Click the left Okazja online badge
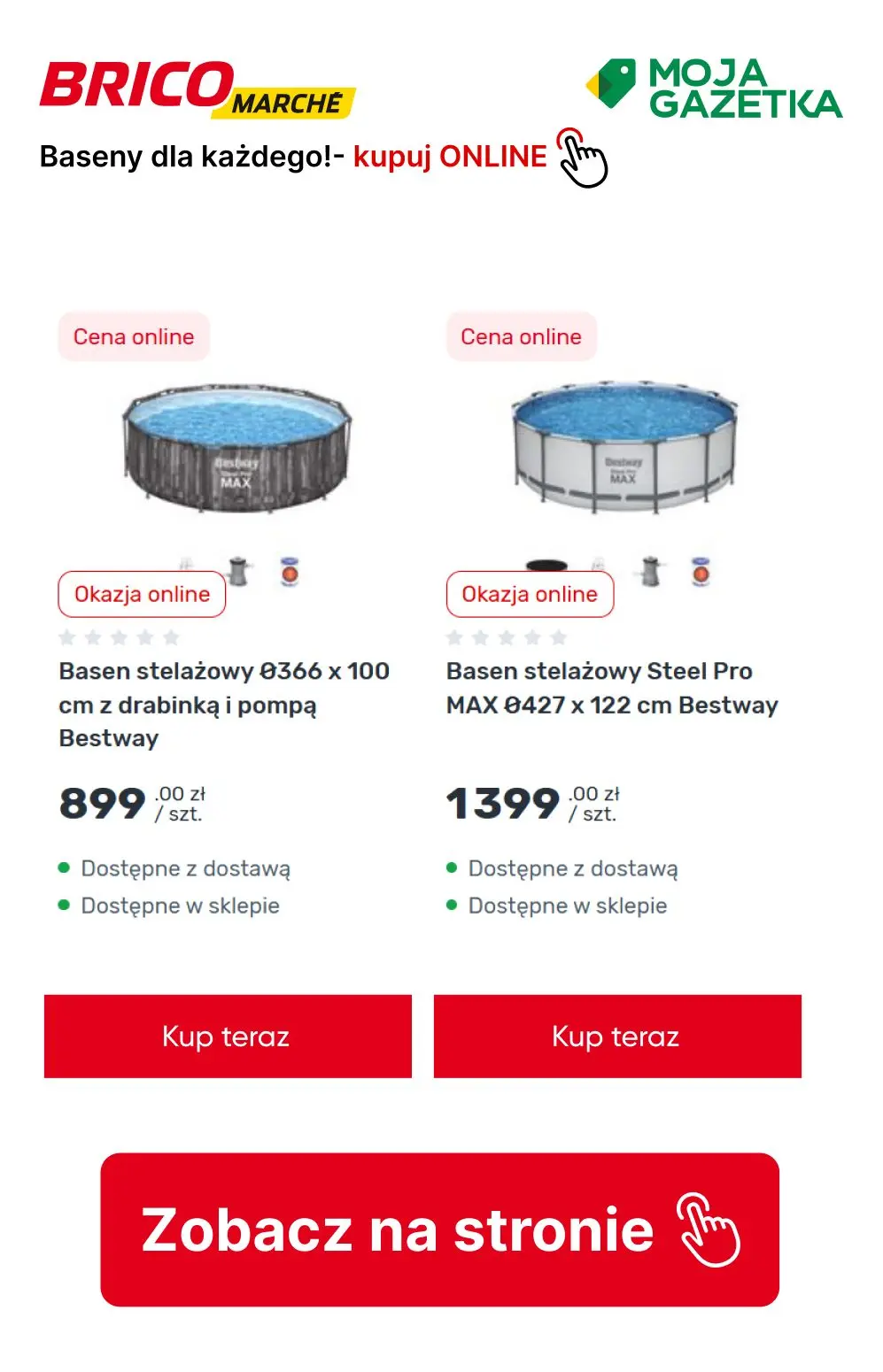Viewport: 883px width, 1372px height. point(140,594)
